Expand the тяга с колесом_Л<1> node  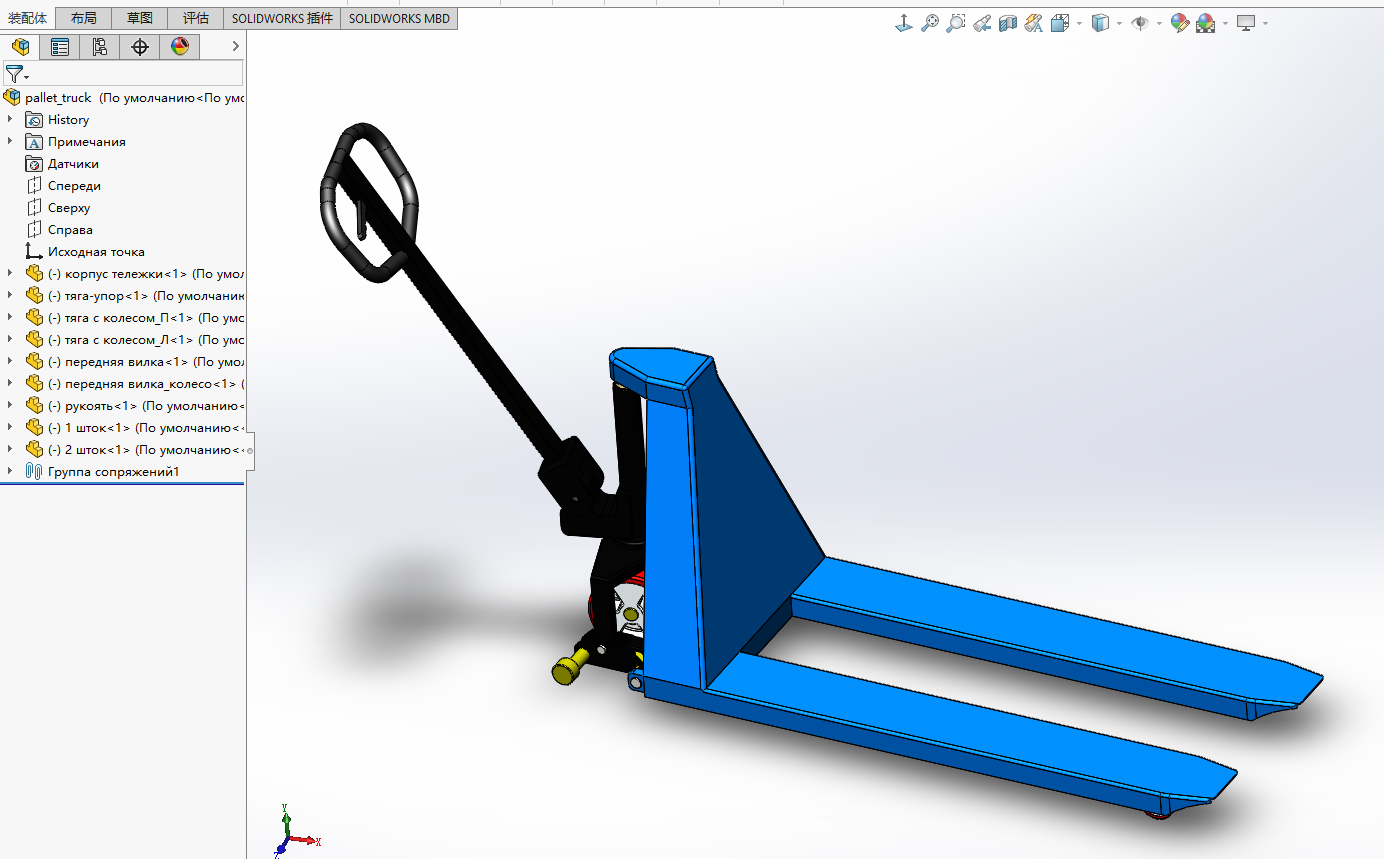coord(10,339)
